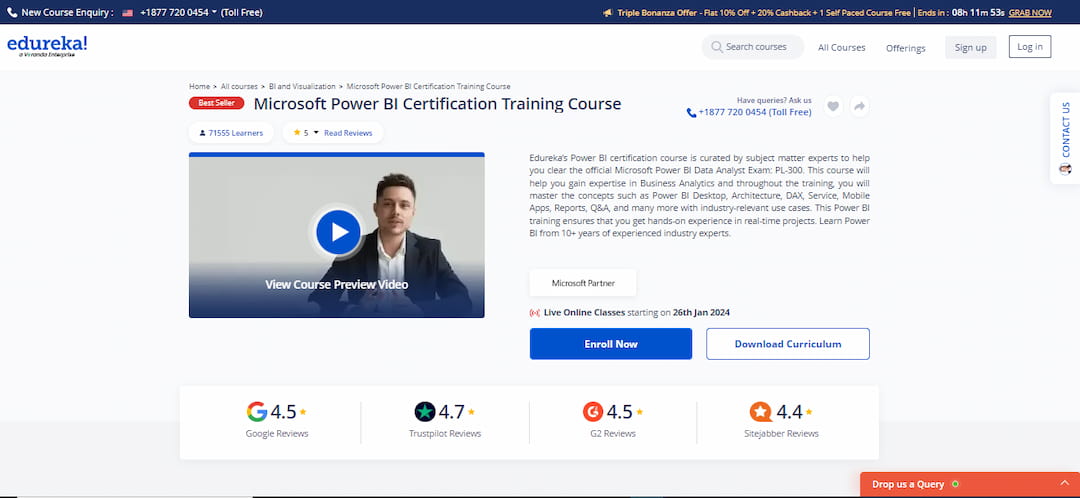Open the Drop us a Query panel
The height and width of the screenshot is (498, 1080).
[x=970, y=484]
